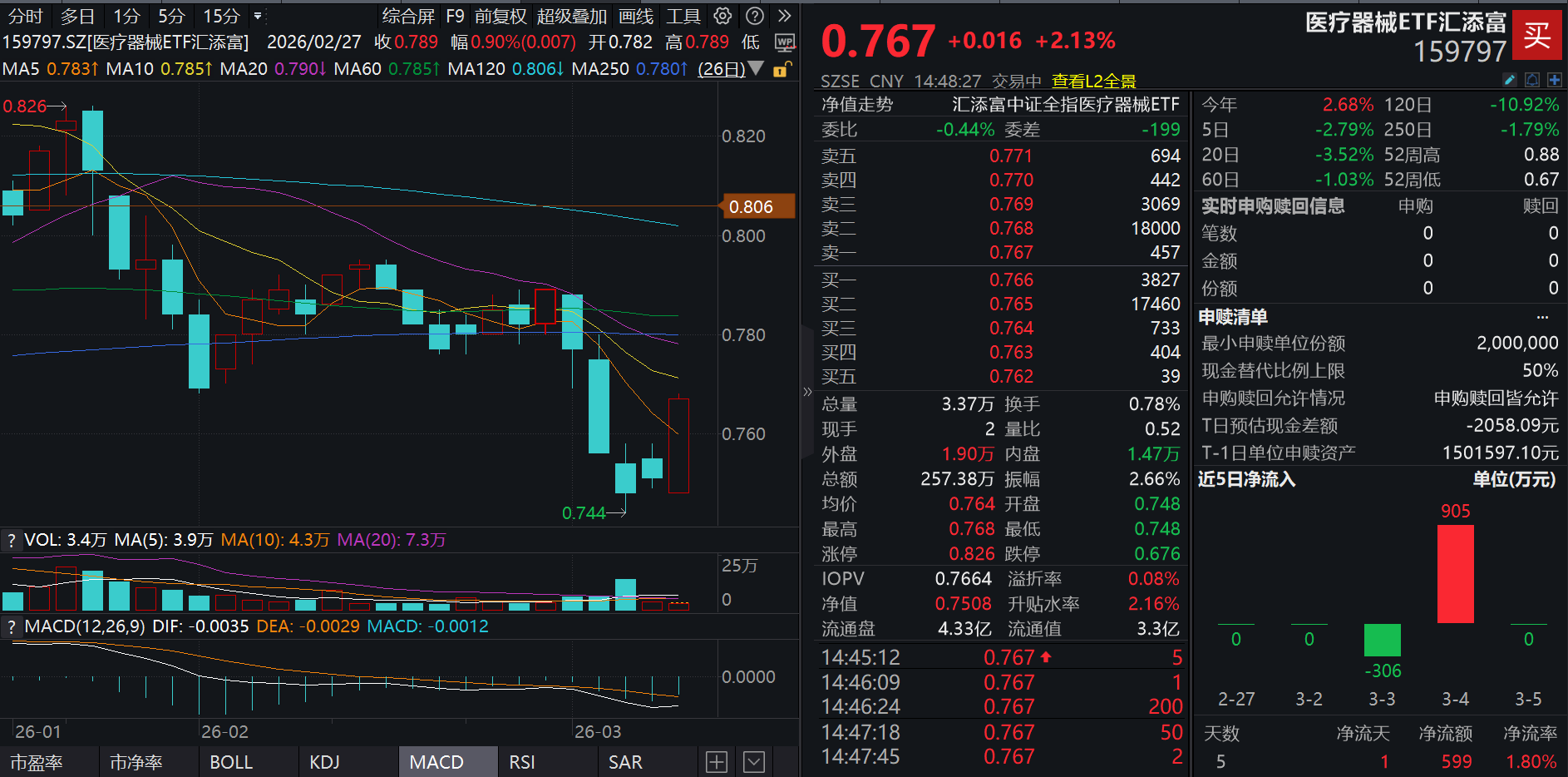Image resolution: width=1568 pixels, height=777 pixels.
Task: Click the question-mark icon beside MACD
Action: pos(11,626)
